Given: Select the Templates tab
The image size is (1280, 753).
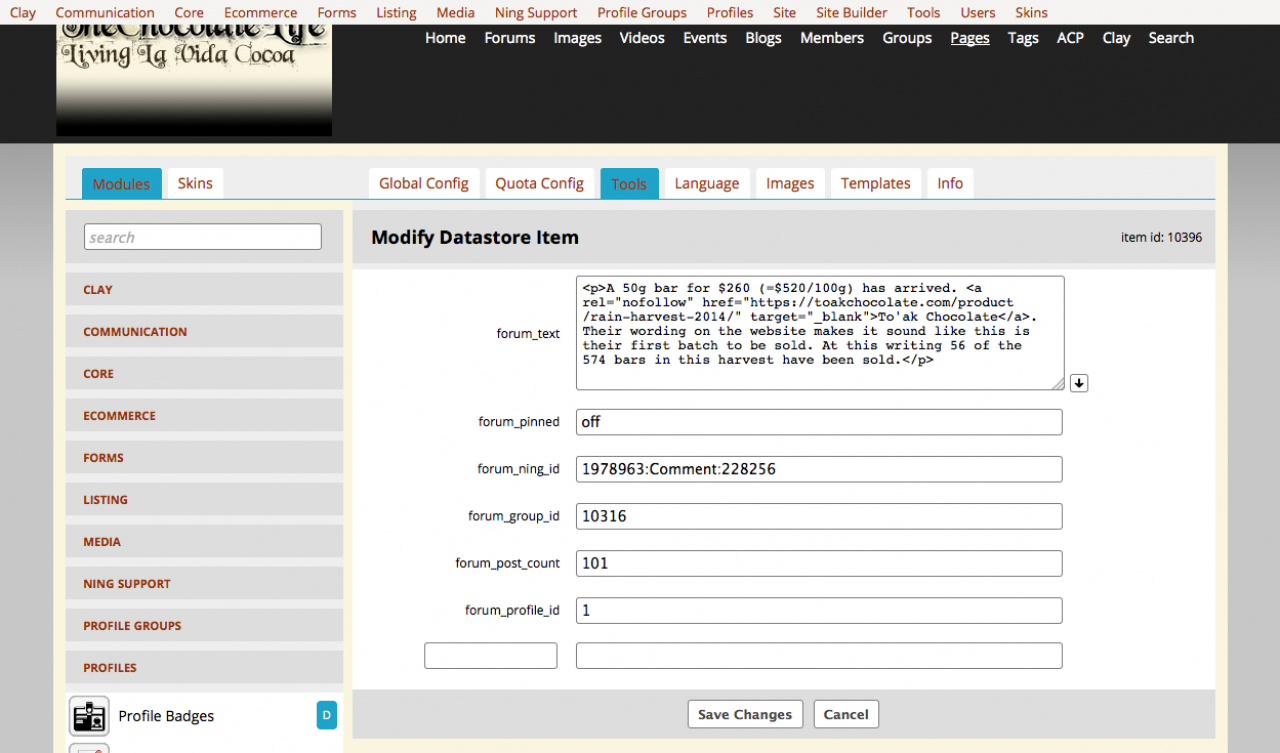Looking at the screenshot, I should coord(875,183).
